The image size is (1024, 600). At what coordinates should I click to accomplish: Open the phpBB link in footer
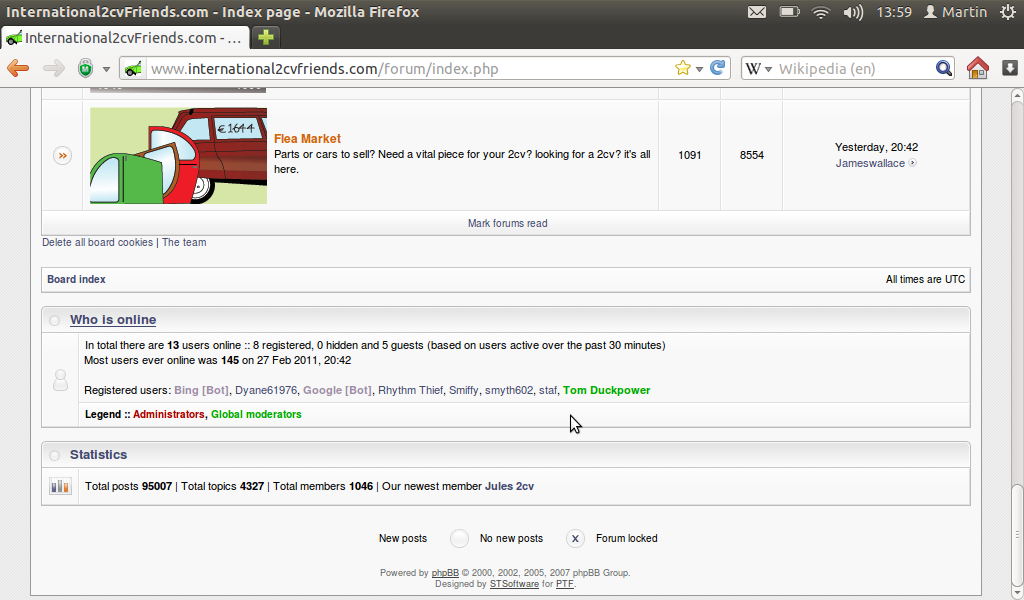[x=445, y=573]
